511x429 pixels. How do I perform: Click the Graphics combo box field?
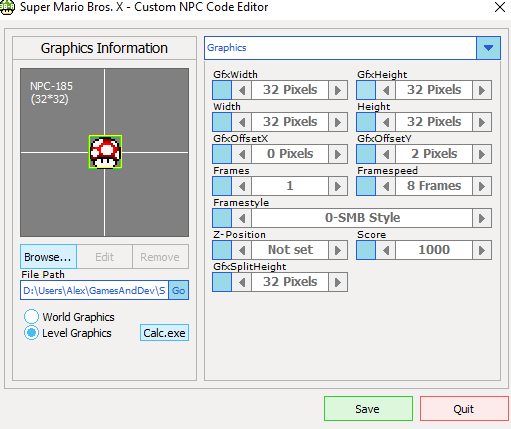click(340, 48)
